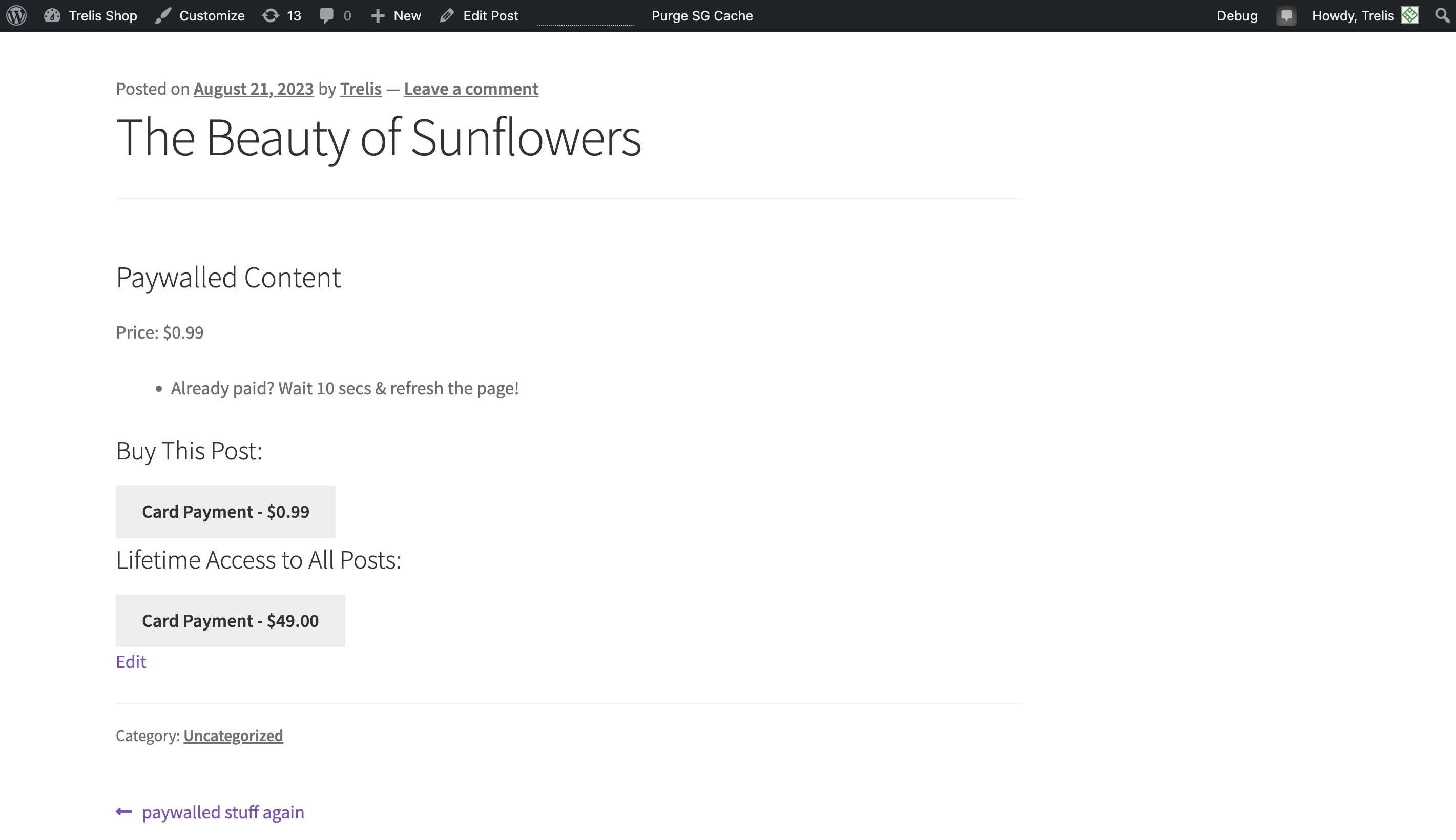Viewport: 1456px width, 840px height.
Task: Click the Card Payment $0.99 button
Action: click(225, 511)
